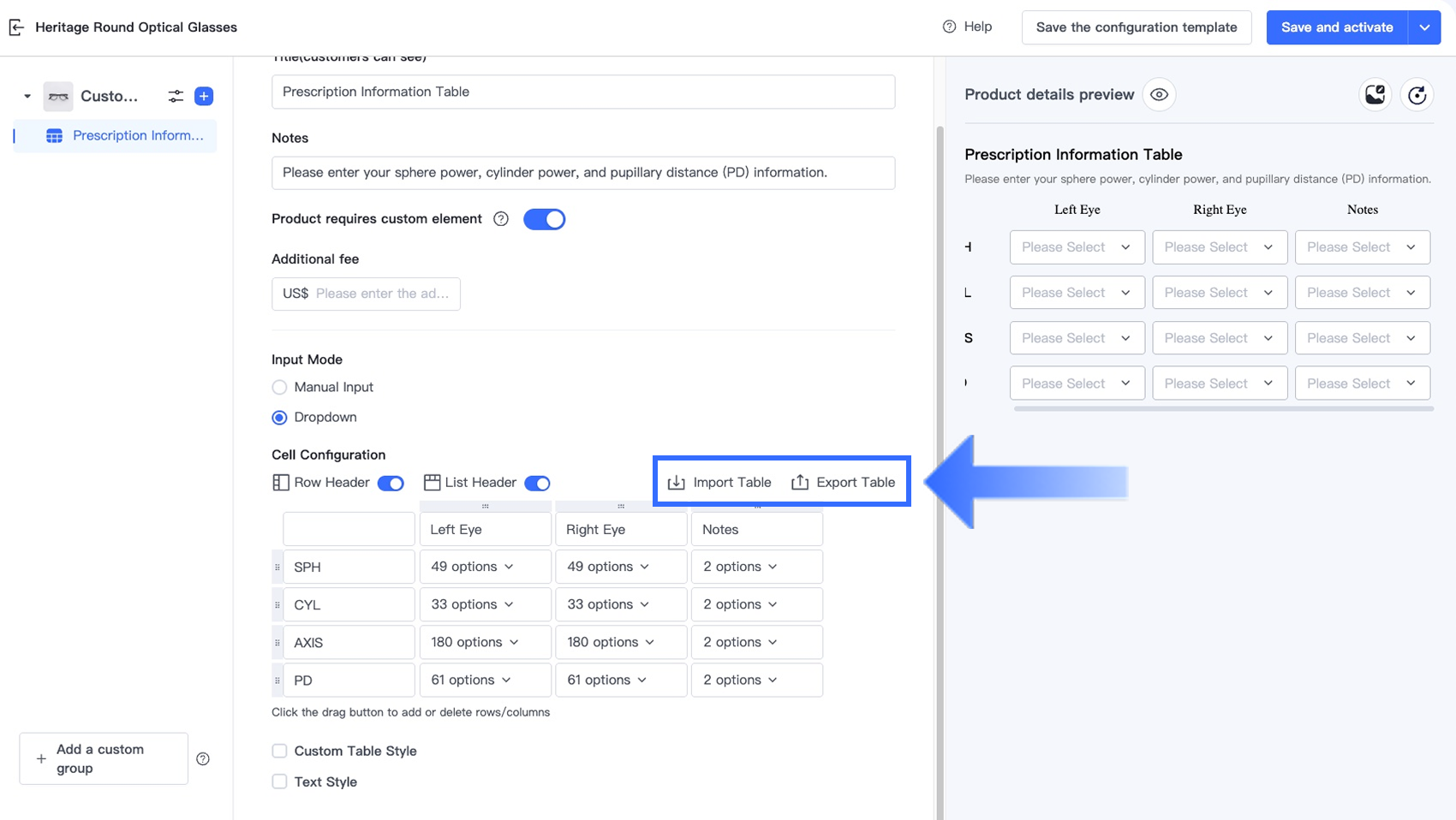
Task: Select the Manual Input radio option
Action: pyautogui.click(x=279, y=388)
